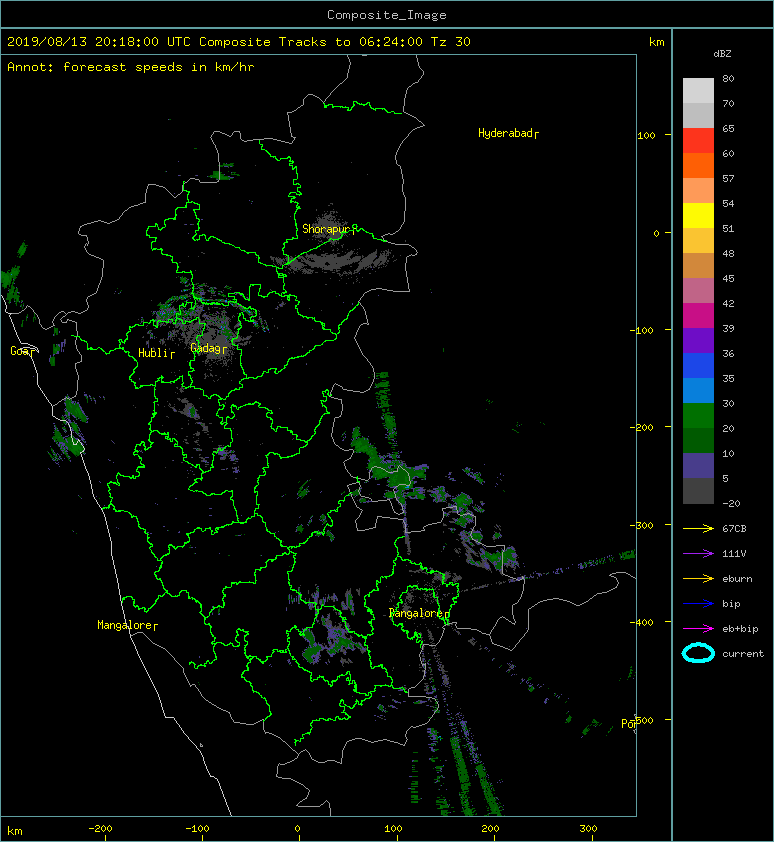Select the purple 39 dBZ color swatch
This screenshot has width=774, height=842.
(x=698, y=340)
